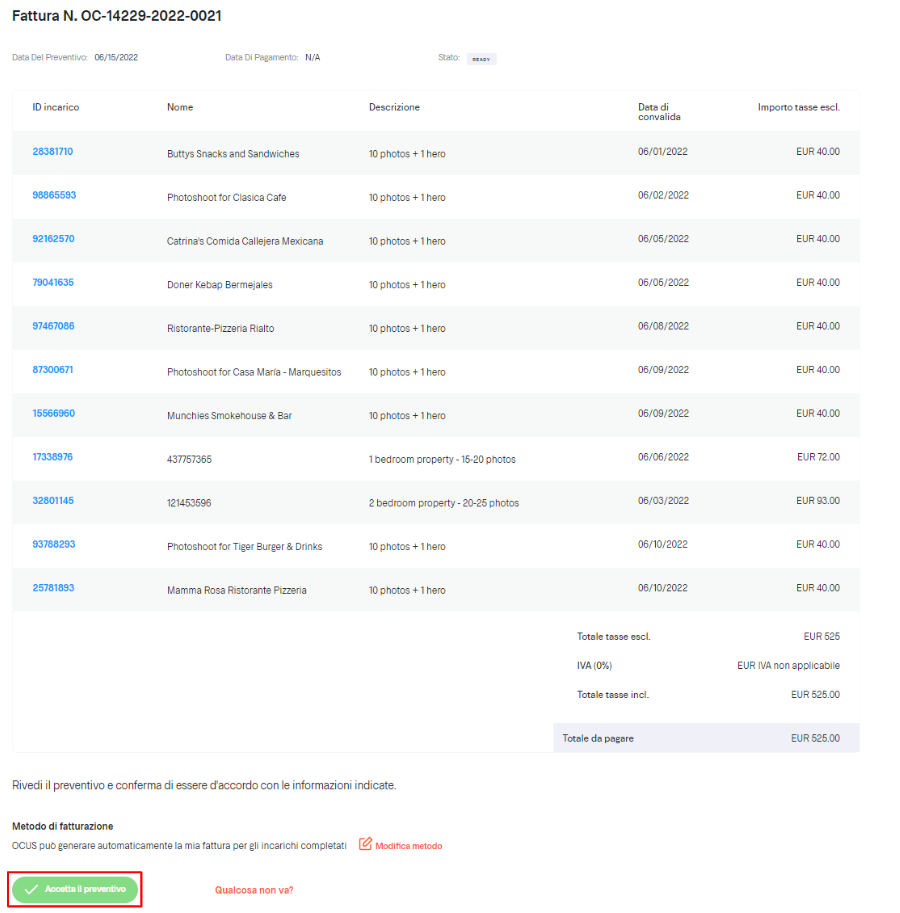Click the Accetta il preventivo button
This screenshot has height=913, width=900.
coord(75,889)
